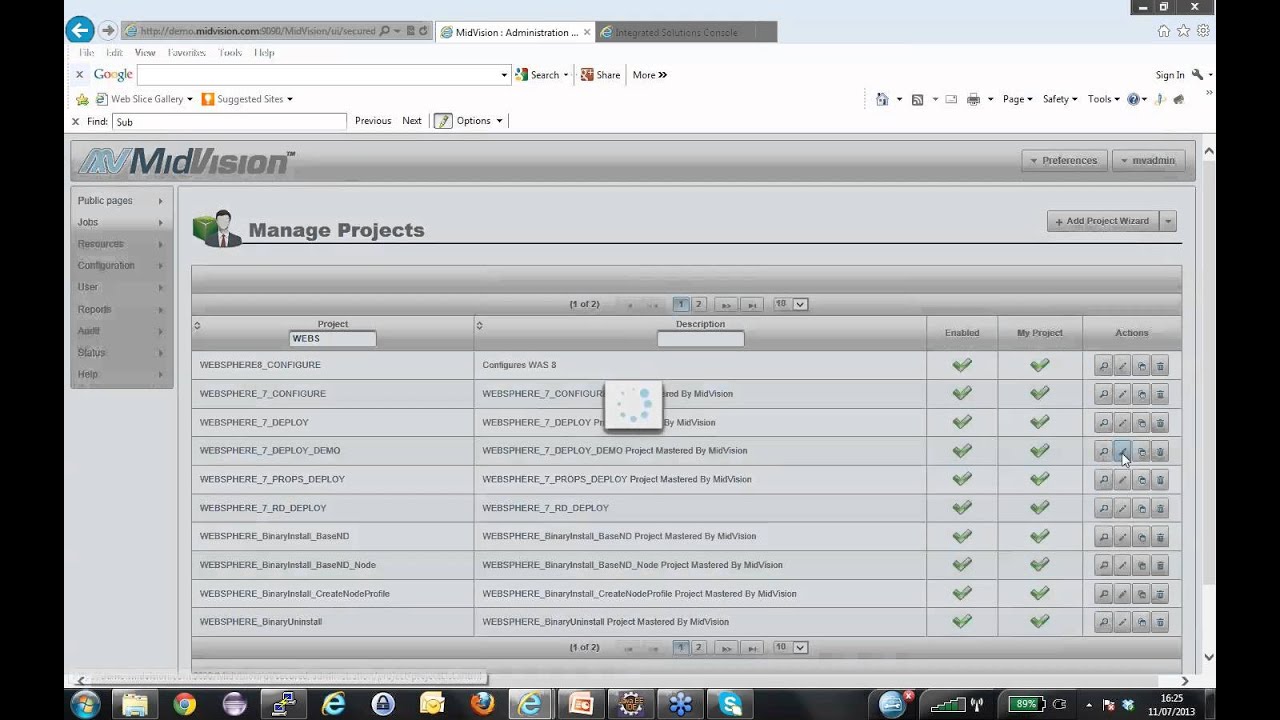
Task: Click the browser Forward arrow
Action: pos(108,31)
